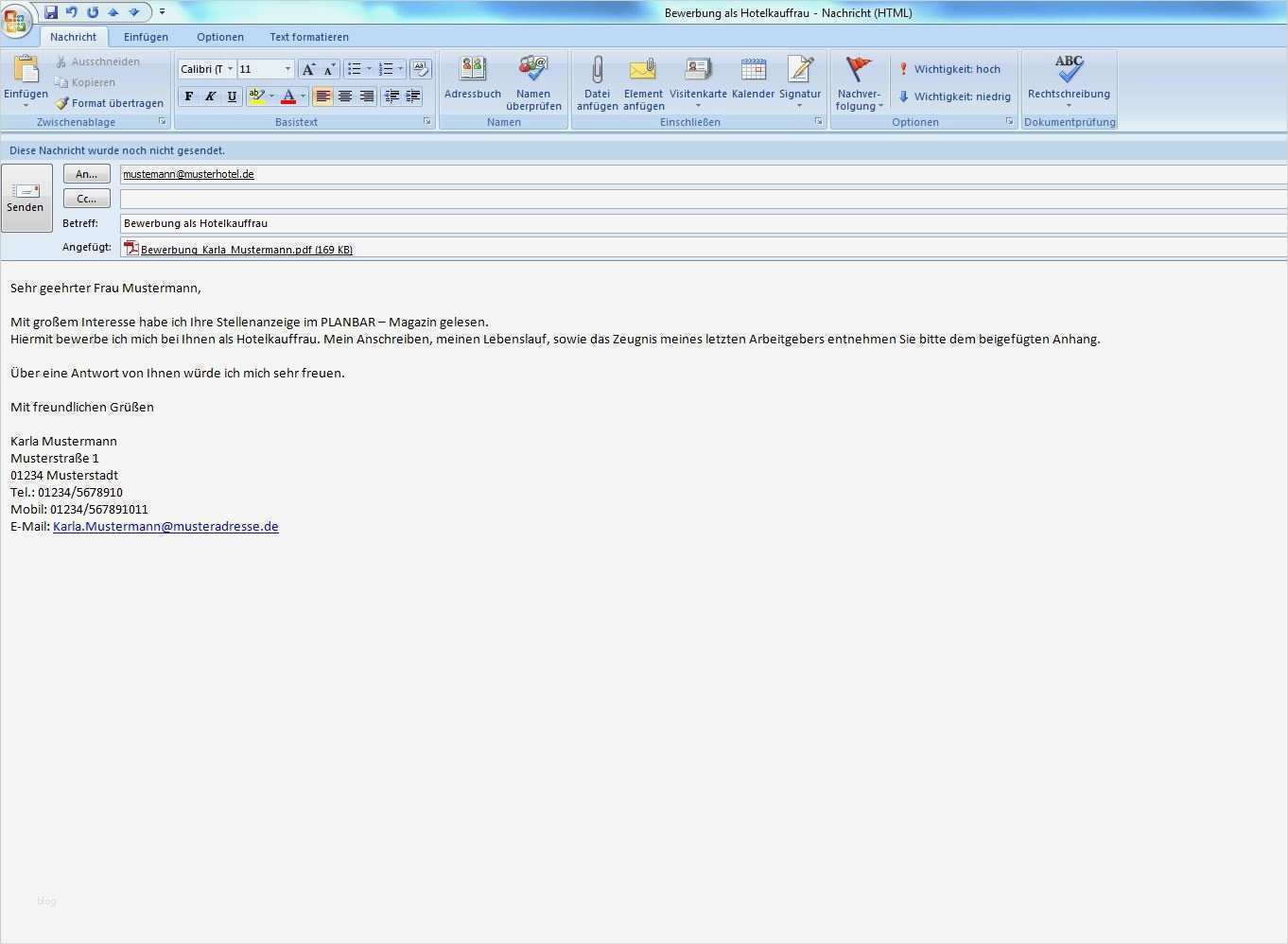
Task: Toggle underline formatting
Action: [232, 96]
